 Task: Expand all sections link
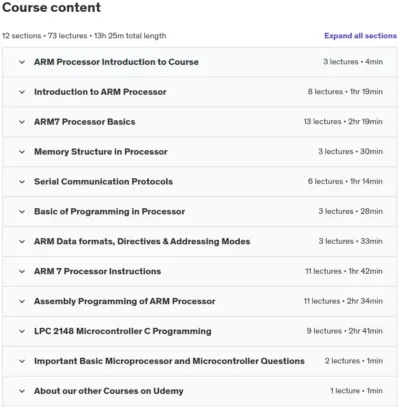(x=360, y=36)
